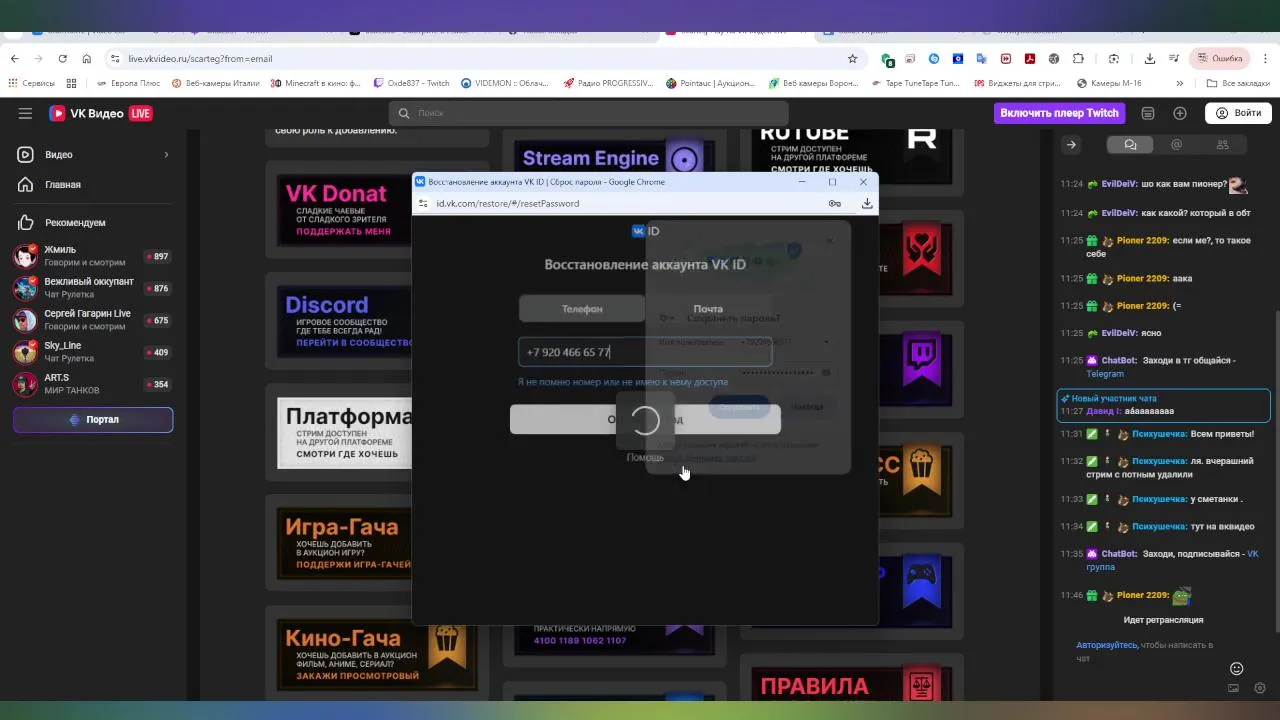Click the chat panel scrollbar

tap(1275, 470)
